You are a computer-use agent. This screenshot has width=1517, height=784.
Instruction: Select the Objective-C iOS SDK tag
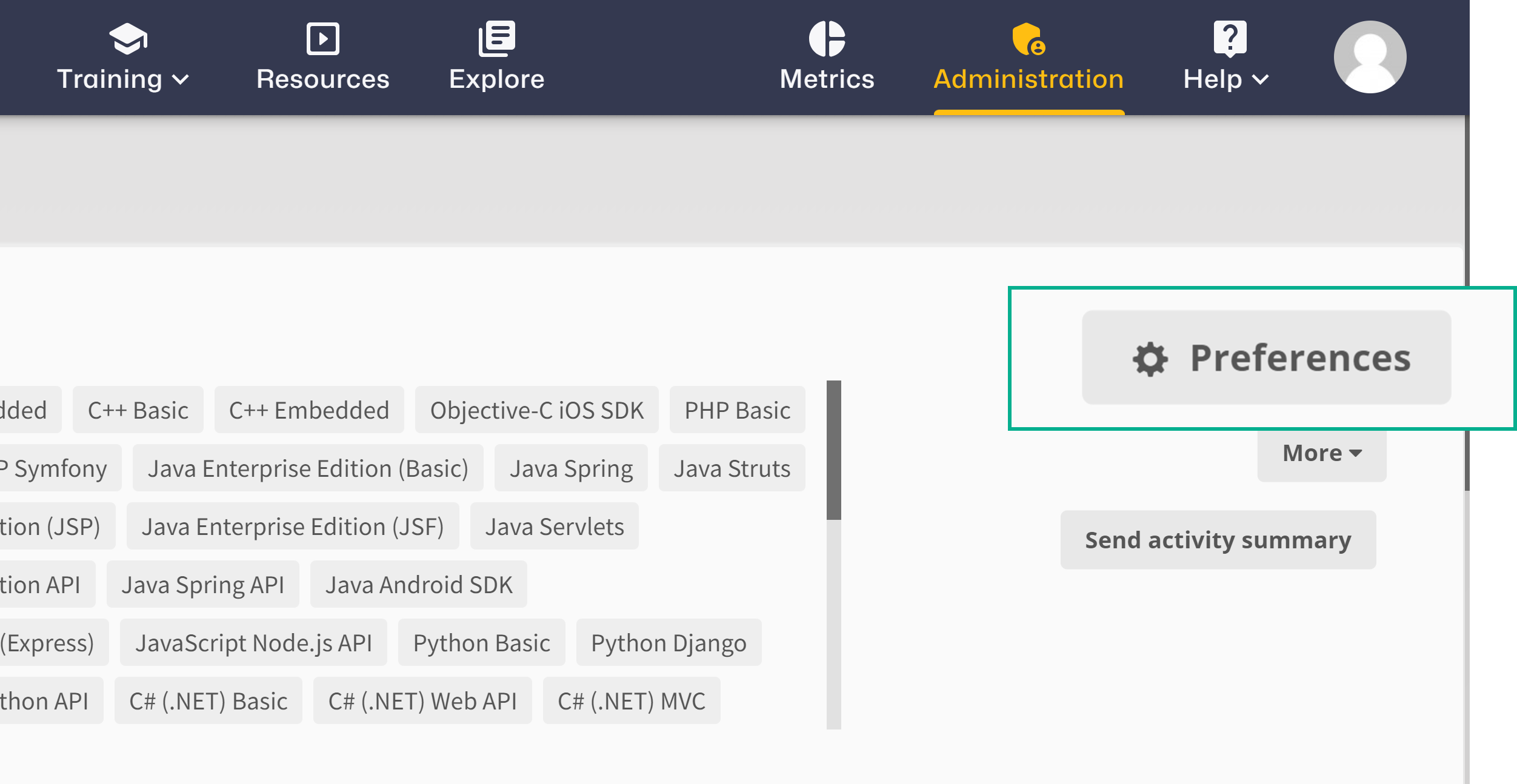(537, 410)
